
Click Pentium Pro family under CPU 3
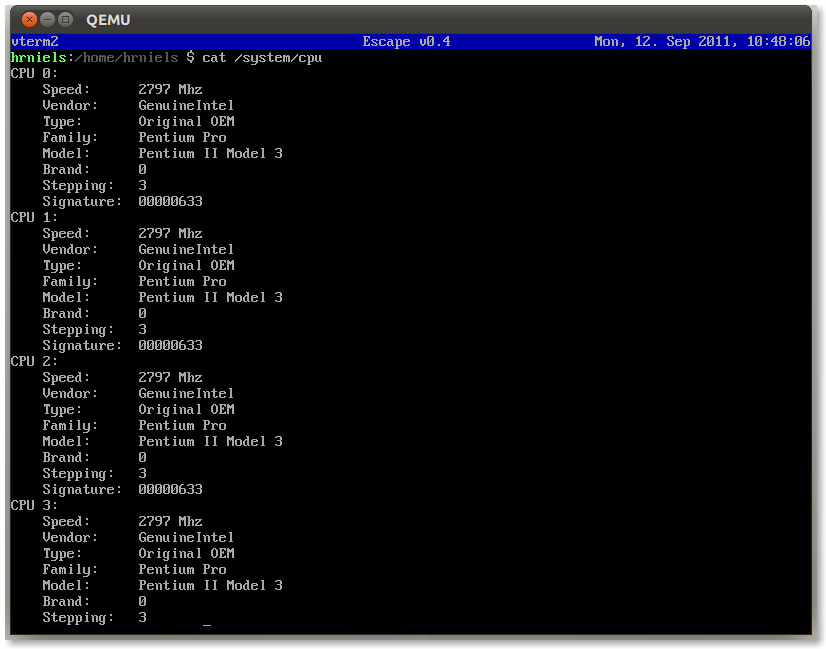[x=182, y=569]
